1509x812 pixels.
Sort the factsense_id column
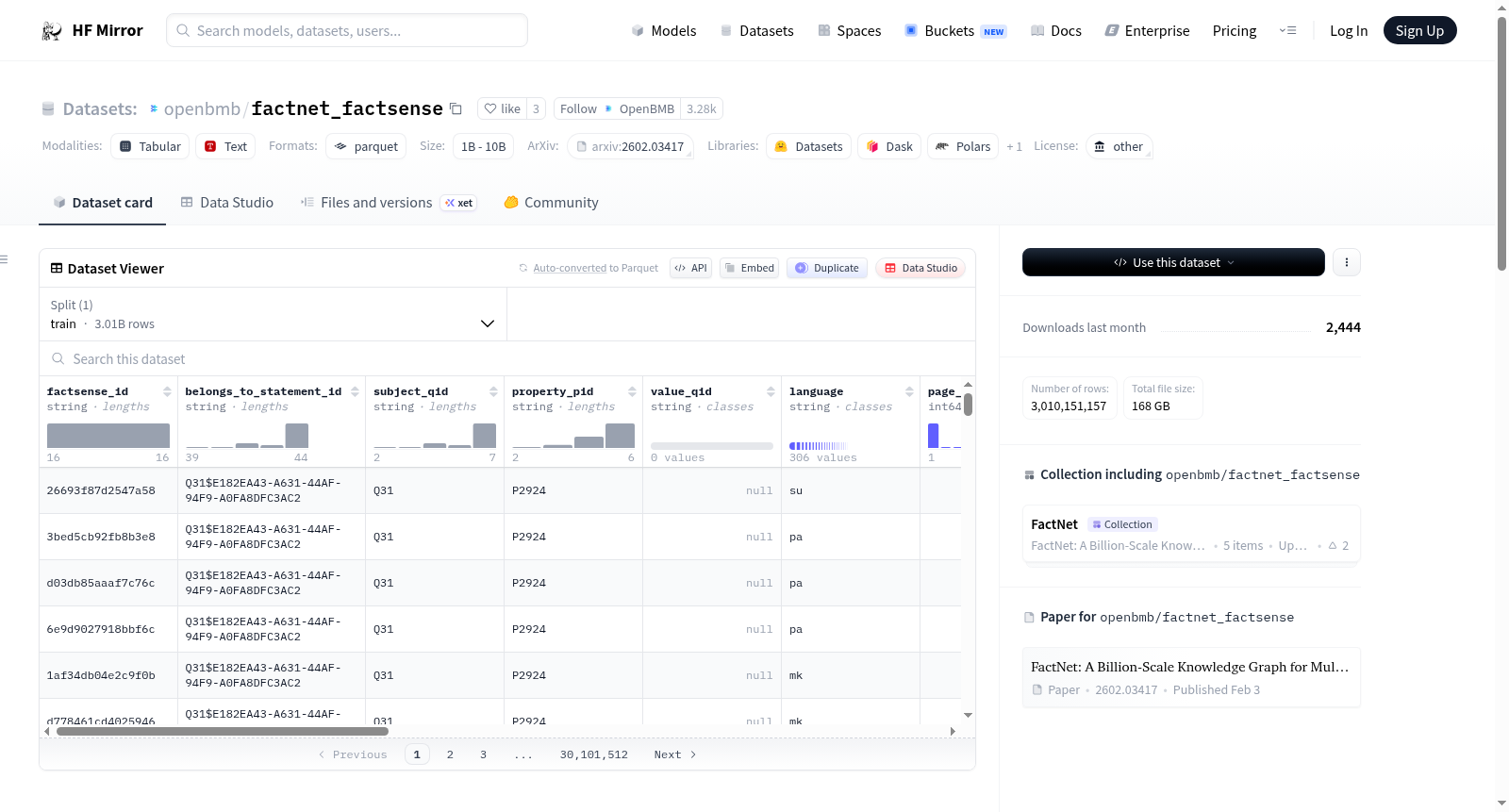tap(167, 391)
